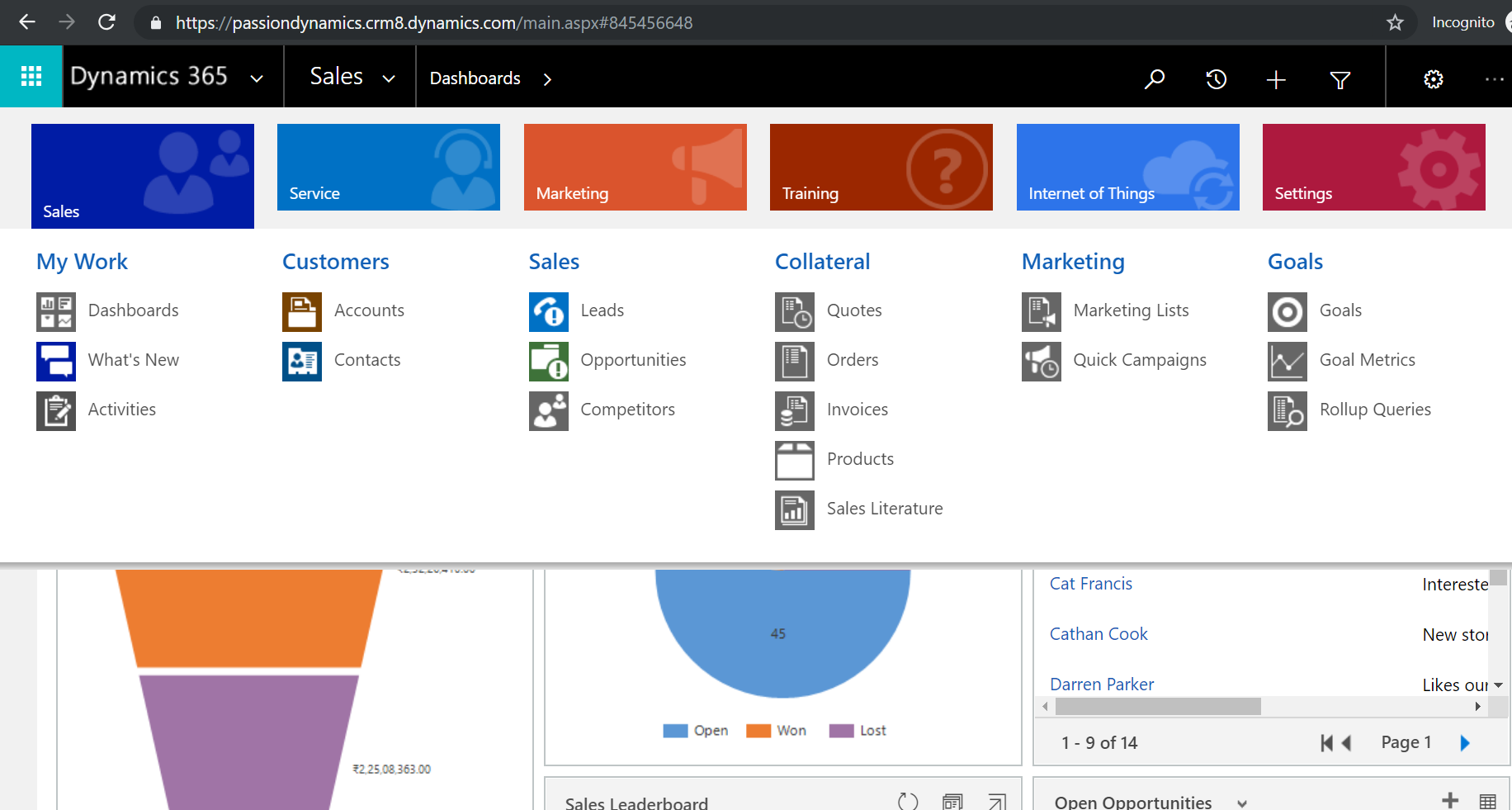Expand the Dynamics 365 dropdown

point(257,78)
